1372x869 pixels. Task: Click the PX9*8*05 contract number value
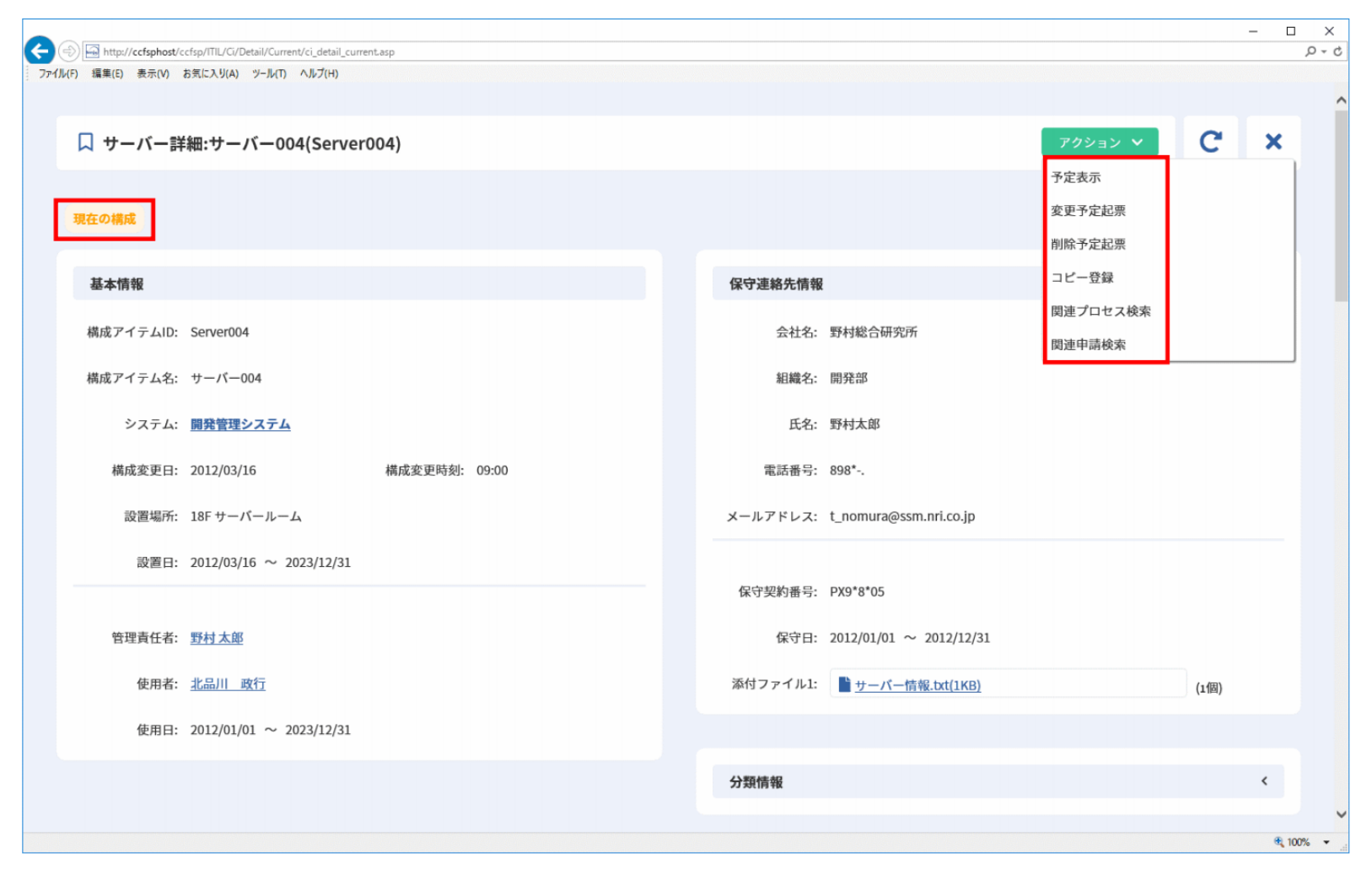[x=857, y=591]
